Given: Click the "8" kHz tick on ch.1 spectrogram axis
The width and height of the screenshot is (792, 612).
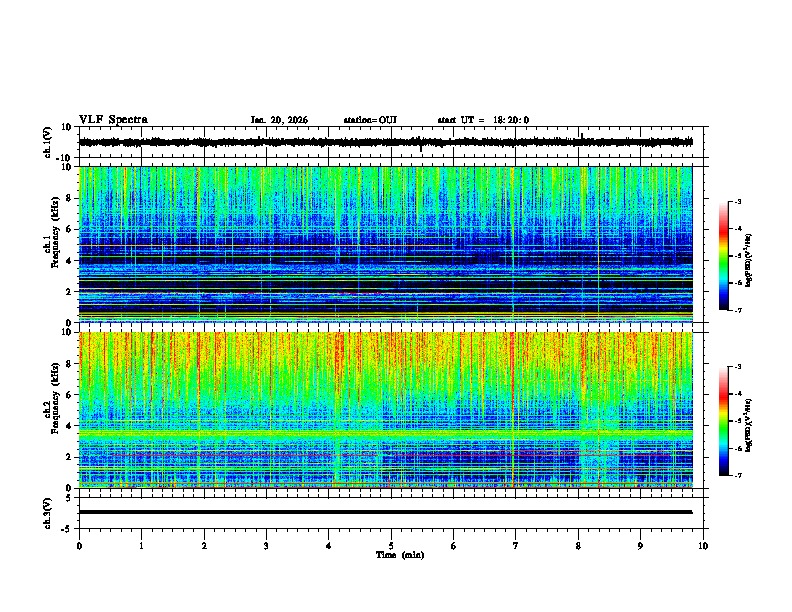Looking at the screenshot, I should tap(69, 198).
